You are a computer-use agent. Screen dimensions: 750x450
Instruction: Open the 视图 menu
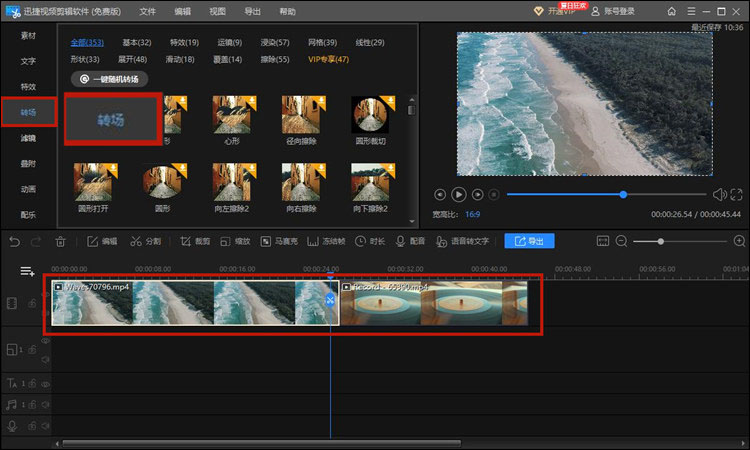click(217, 11)
